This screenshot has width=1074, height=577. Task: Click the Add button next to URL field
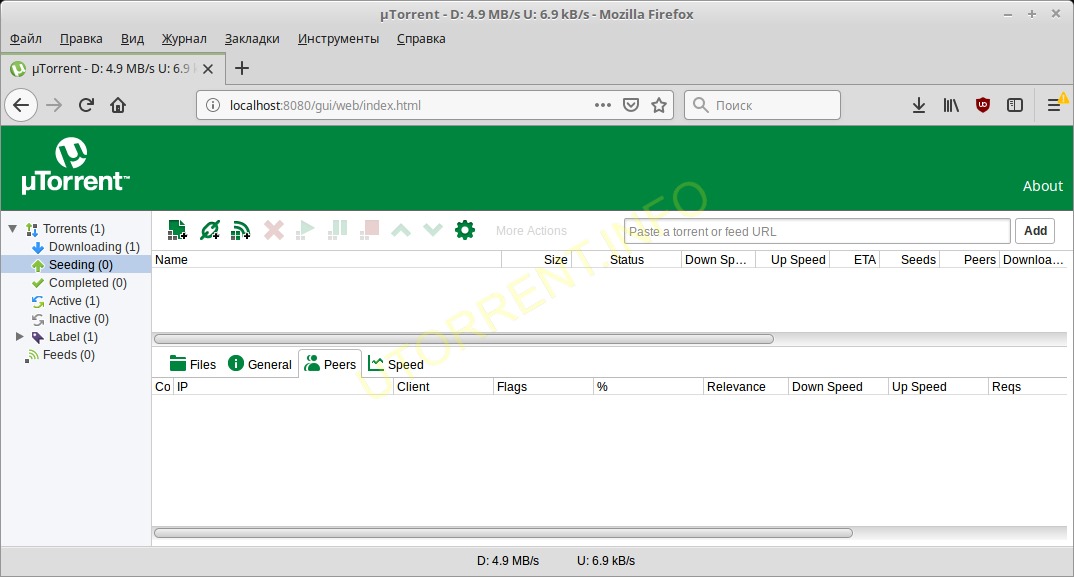coord(1035,231)
